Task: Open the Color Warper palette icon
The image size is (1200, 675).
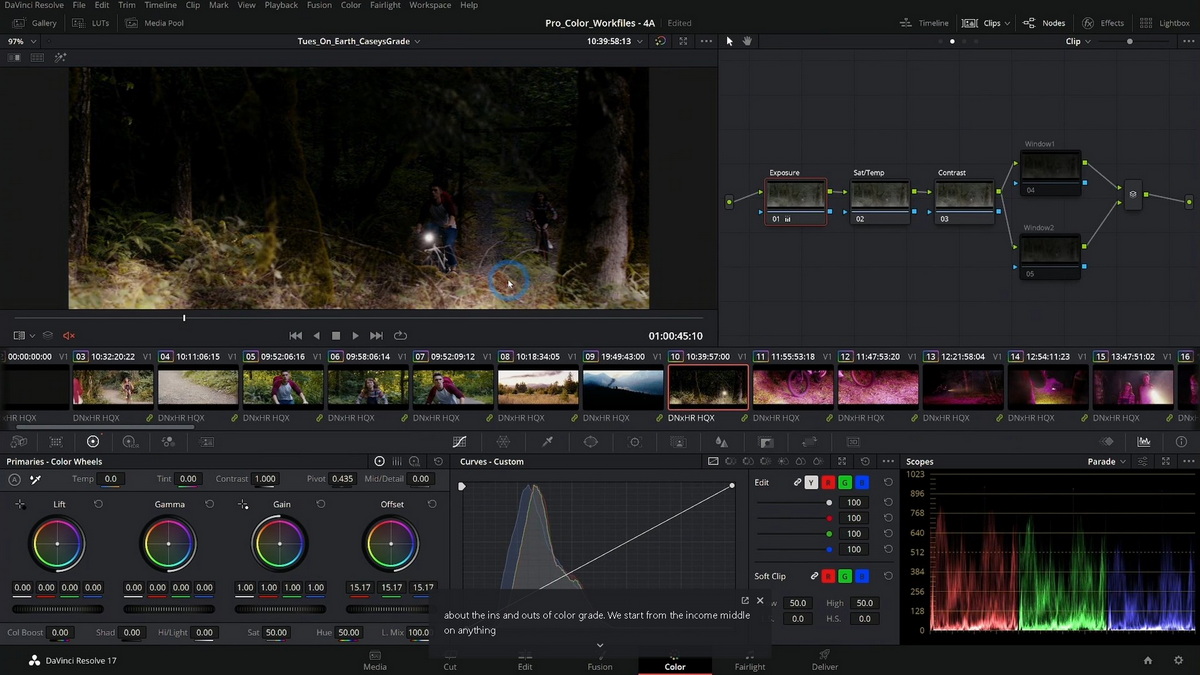Action: click(503, 441)
